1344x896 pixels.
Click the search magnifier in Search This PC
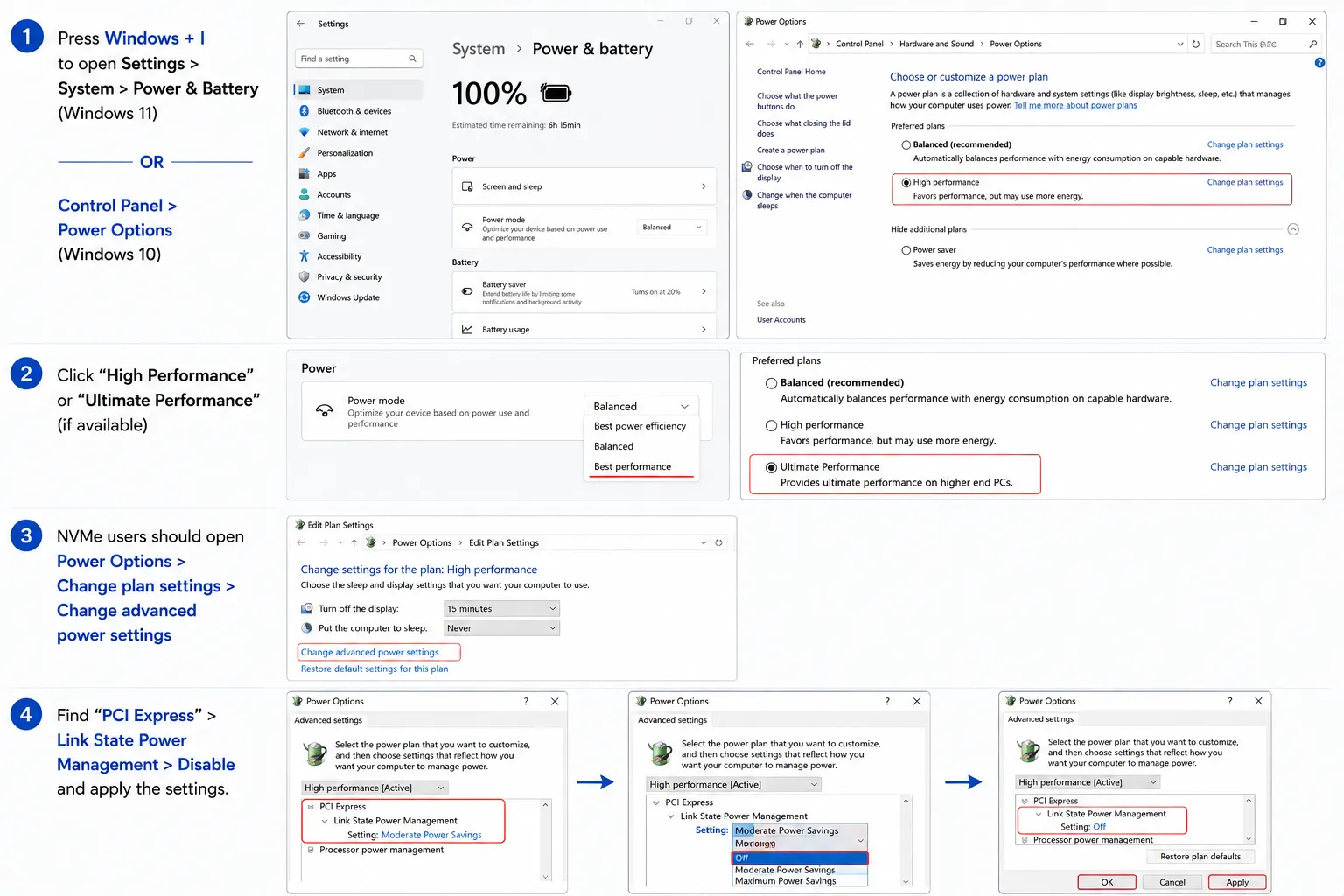1312,44
